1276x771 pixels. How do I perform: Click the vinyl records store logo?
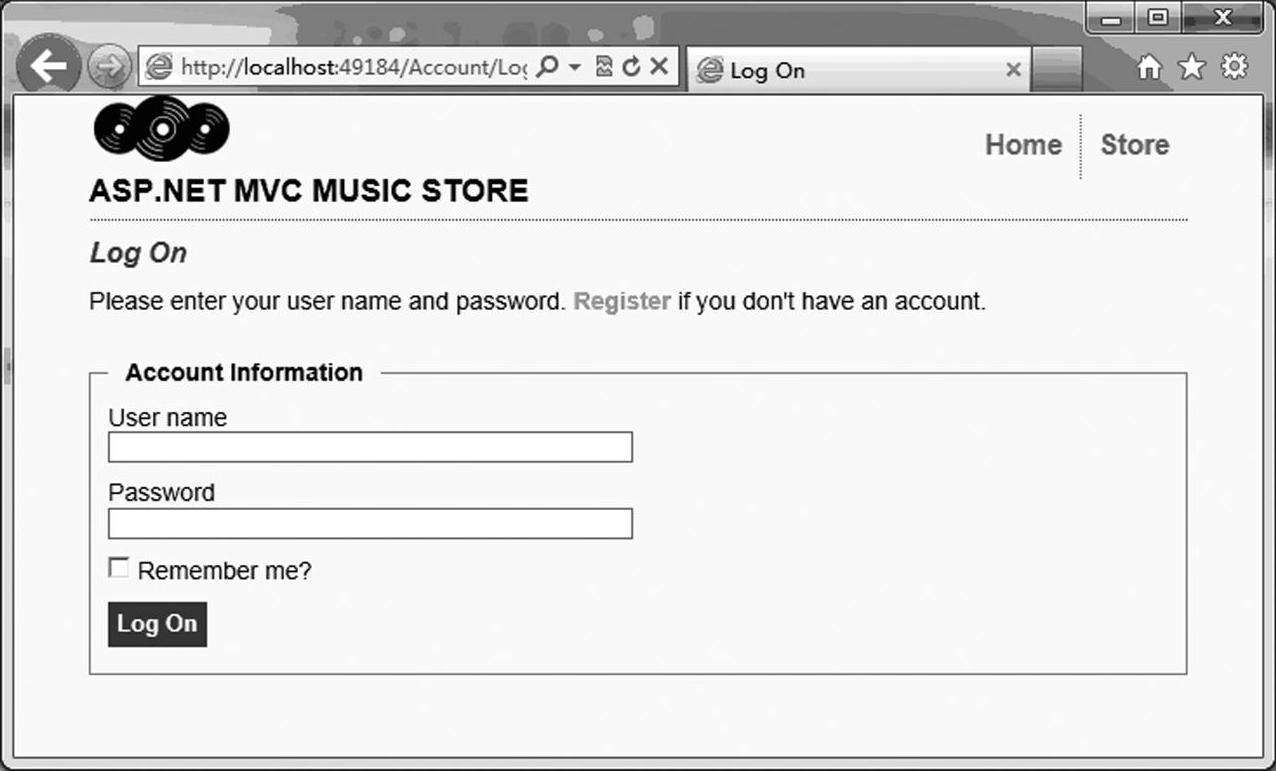161,129
